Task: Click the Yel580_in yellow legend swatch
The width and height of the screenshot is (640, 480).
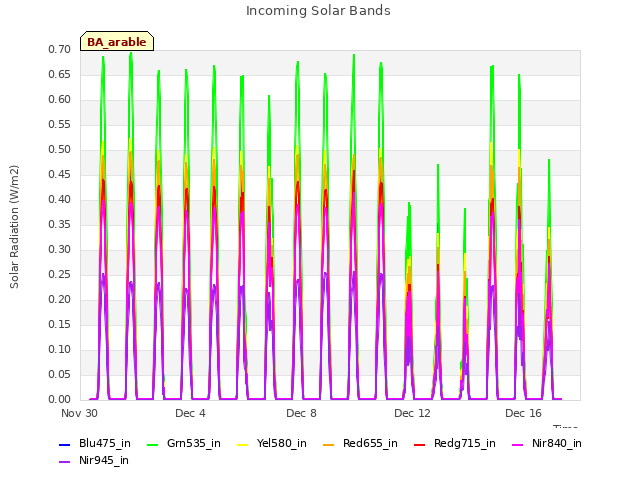Action: tap(242, 445)
